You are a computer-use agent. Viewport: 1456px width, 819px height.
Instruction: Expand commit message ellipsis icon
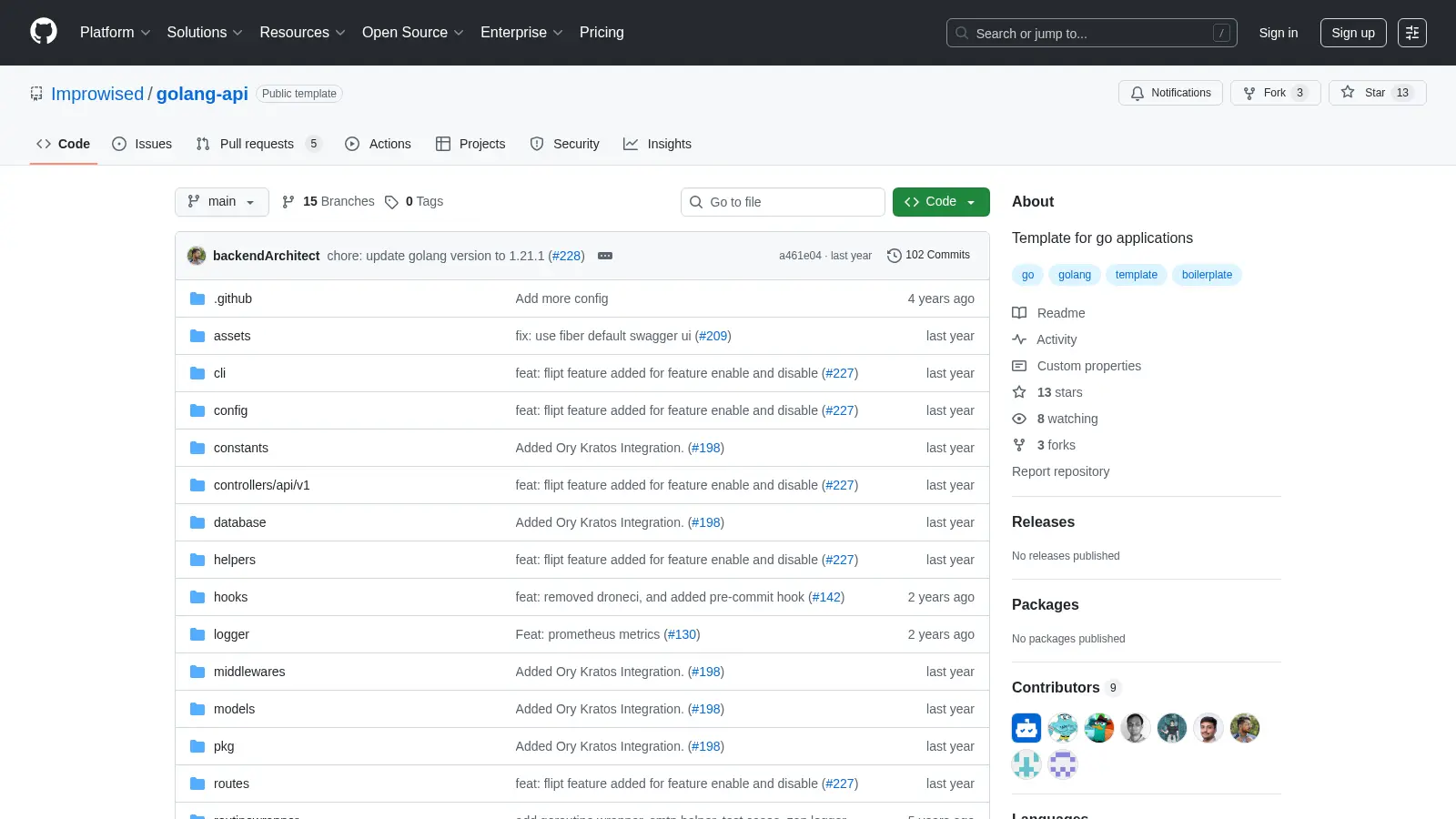(x=605, y=256)
